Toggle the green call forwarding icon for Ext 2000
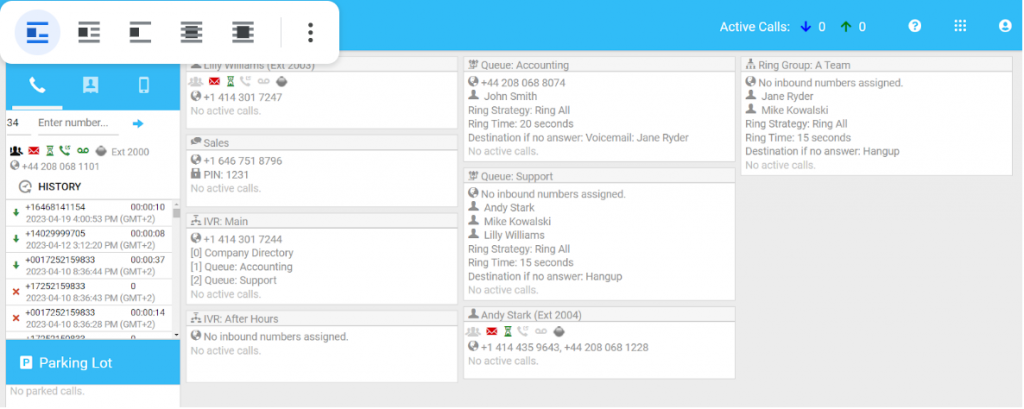 click(64, 151)
